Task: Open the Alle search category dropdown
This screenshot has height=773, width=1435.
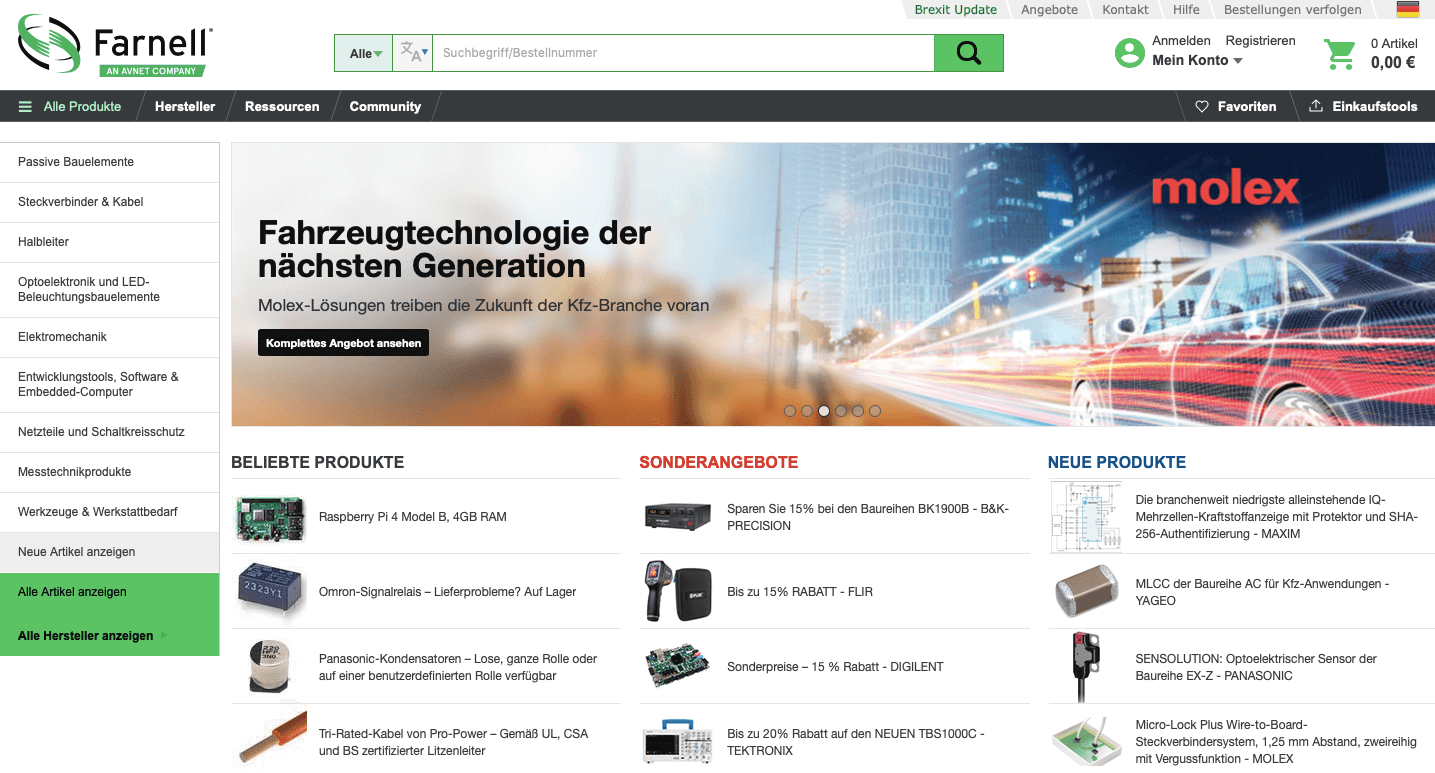Action: [x=364, y=53]
